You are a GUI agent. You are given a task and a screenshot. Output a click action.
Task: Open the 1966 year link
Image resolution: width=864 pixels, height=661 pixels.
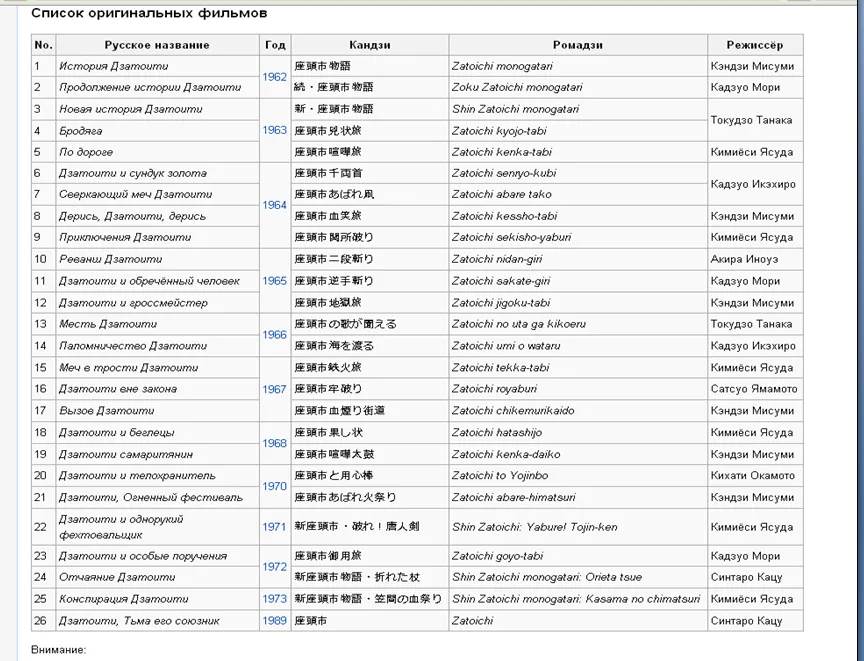[x=274, y=335]
